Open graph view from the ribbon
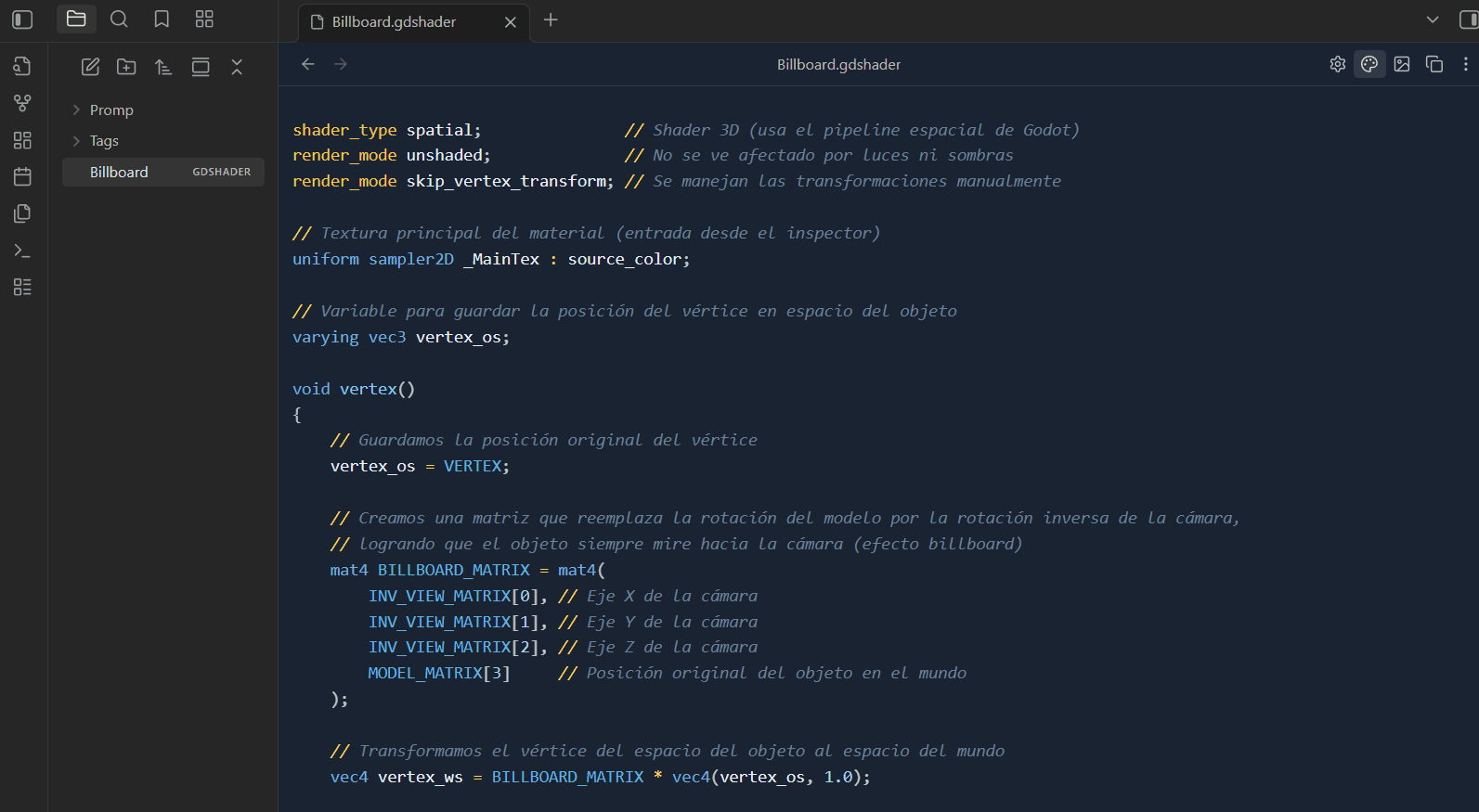The width and height of the screenshot is (1479, 812). click(22, 103)
